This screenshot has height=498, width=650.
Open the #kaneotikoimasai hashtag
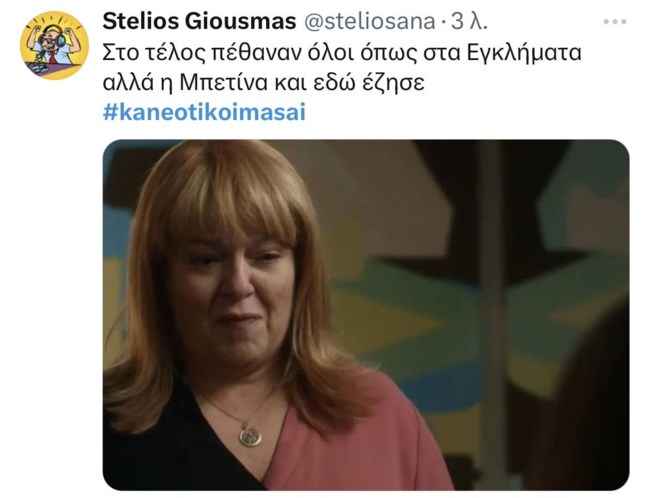pos(204,112)
